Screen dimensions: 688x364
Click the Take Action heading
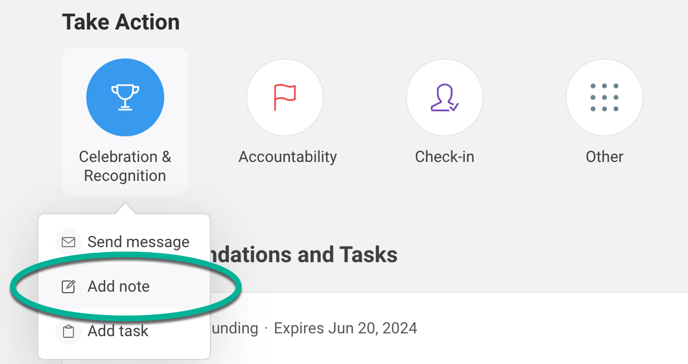(121, 22)
